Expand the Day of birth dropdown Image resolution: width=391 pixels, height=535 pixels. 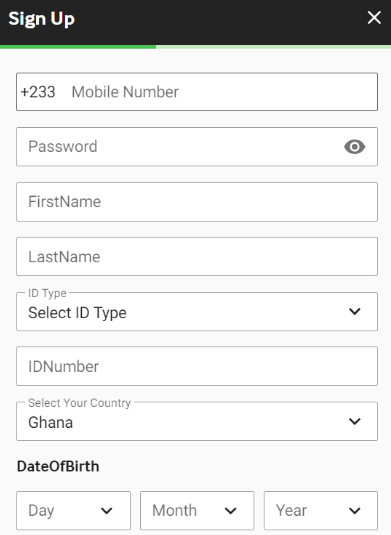click(x=73, y=510)
